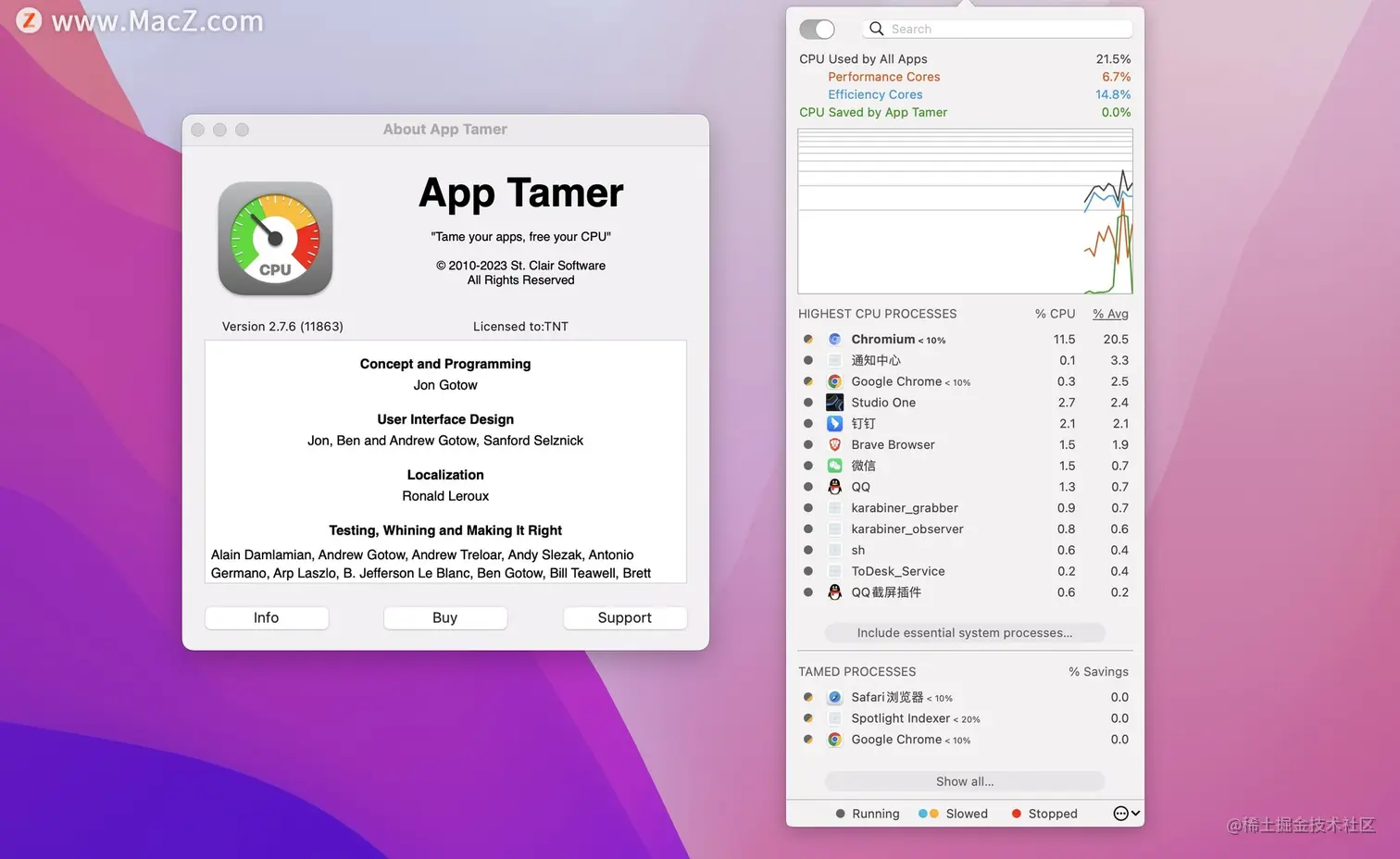Click the Licensed to:TNT text
This screenshot has height=859, width=1400.
520,327
